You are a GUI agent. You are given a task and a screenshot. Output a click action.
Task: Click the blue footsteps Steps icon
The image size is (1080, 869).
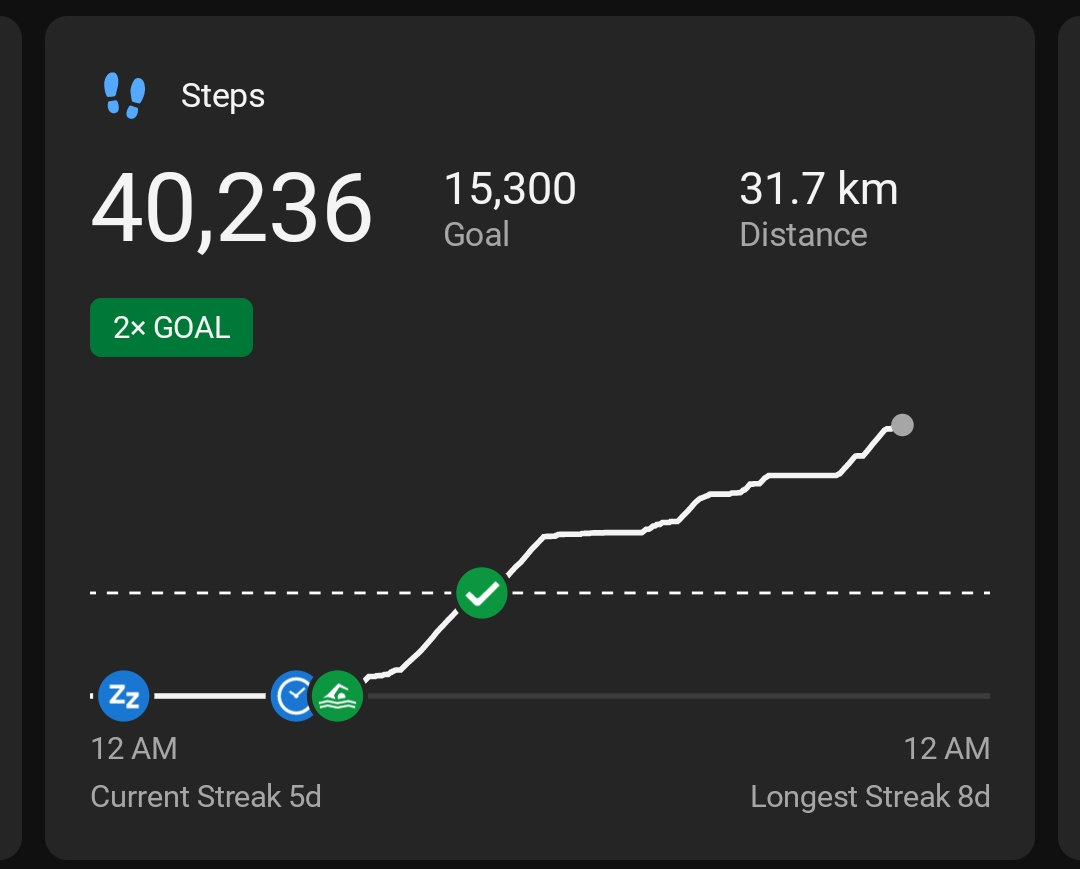[x=125, y=97]
